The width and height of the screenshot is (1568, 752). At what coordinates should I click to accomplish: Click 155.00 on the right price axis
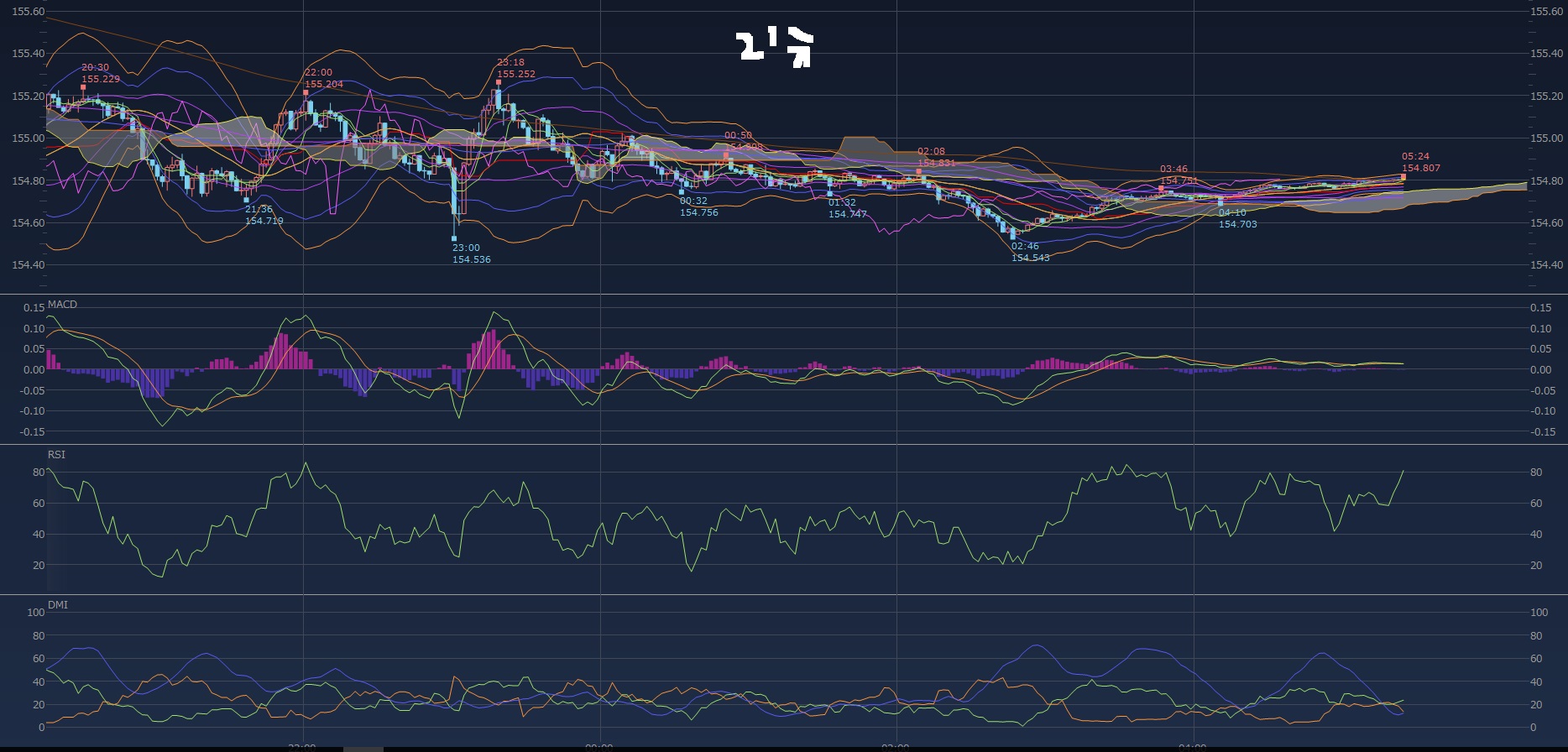(x=1546, y=138)
